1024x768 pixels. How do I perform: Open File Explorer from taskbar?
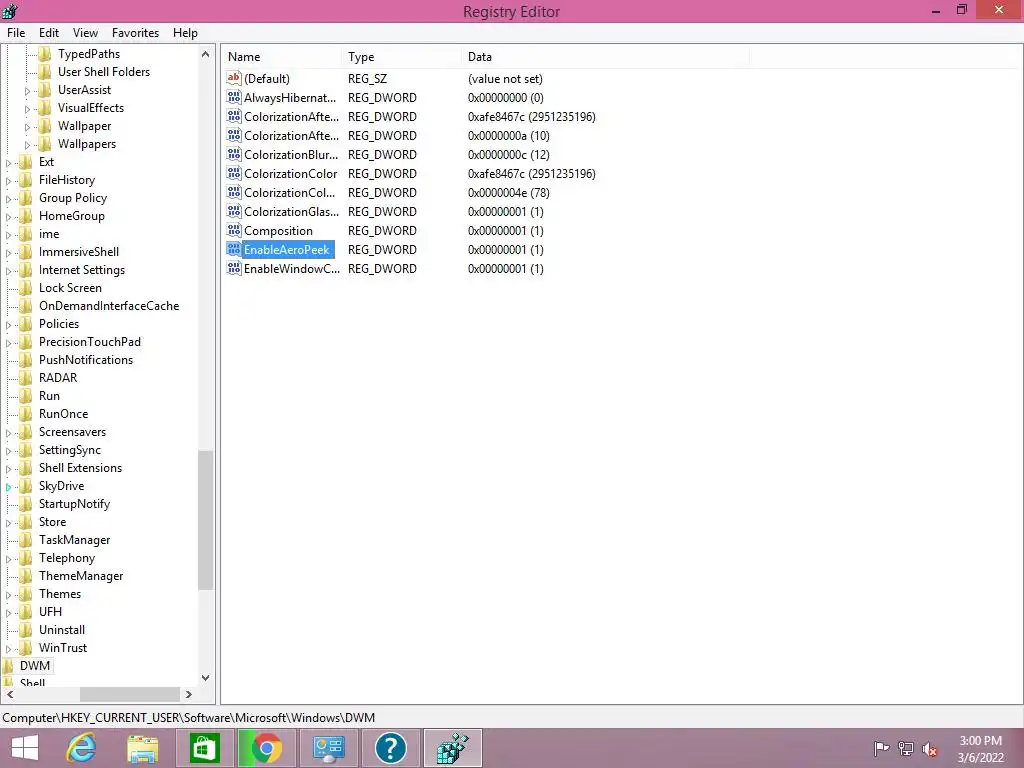click(142, 748)
